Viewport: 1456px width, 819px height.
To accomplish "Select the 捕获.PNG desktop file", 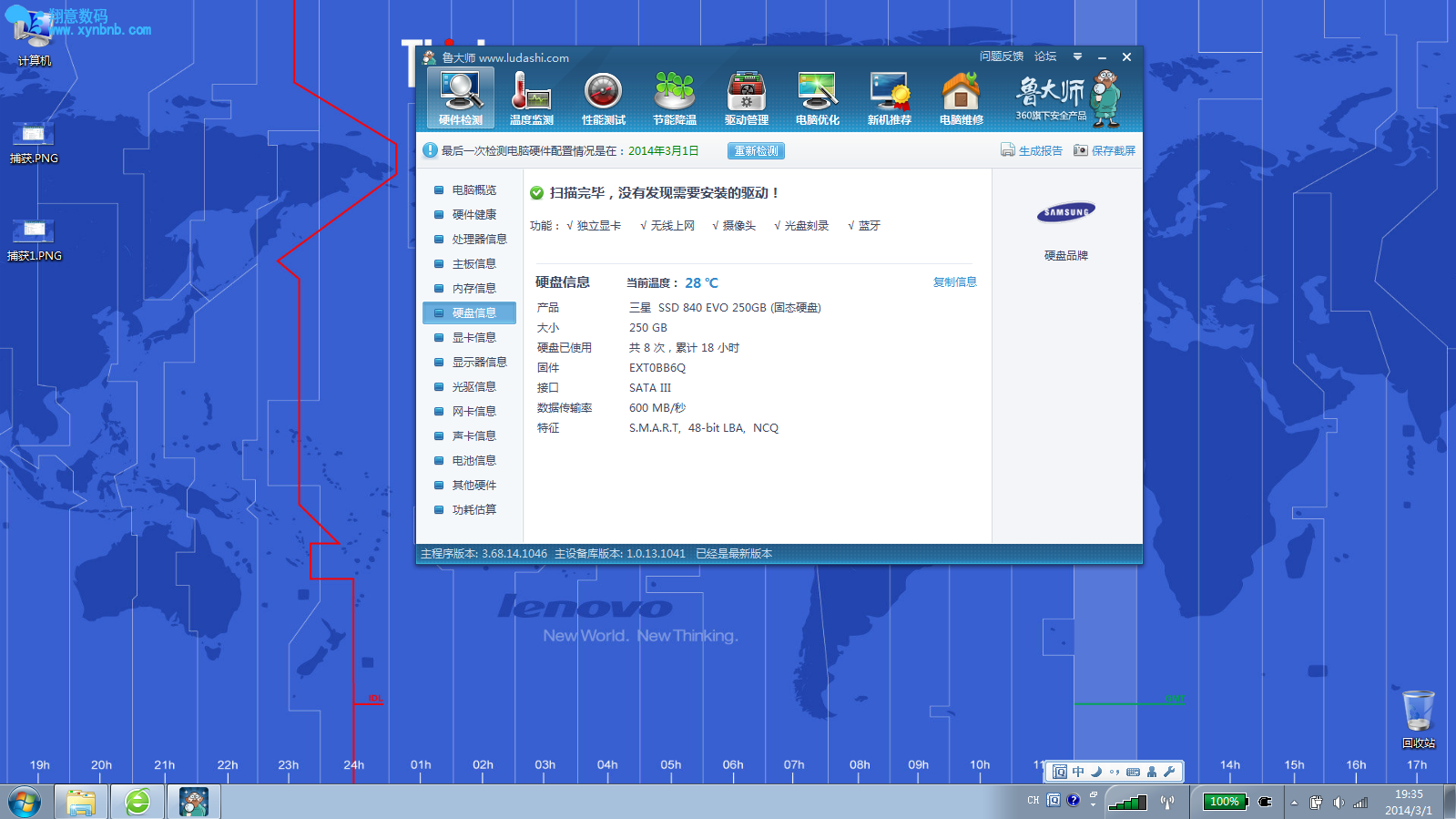I will coord(34,143).
